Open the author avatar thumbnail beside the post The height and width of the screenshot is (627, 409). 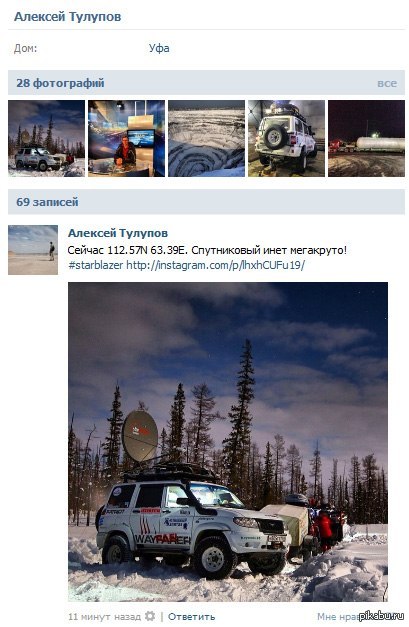(x=33, y=250)
